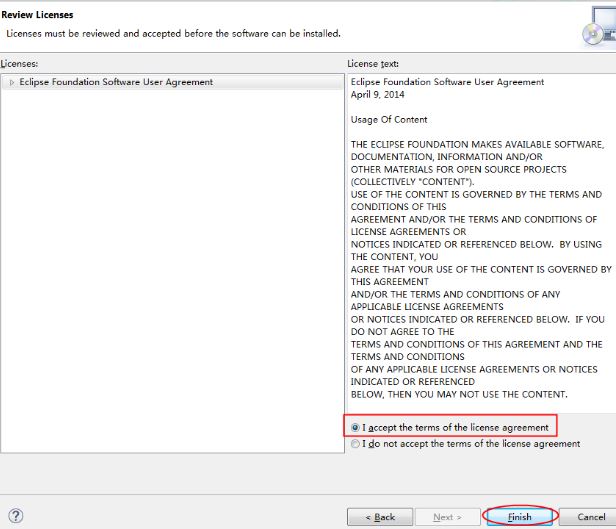The width and height of the screenshot is (616, 529).
Task: Select "I do not accept the terms" radio button
Action: 355,444
